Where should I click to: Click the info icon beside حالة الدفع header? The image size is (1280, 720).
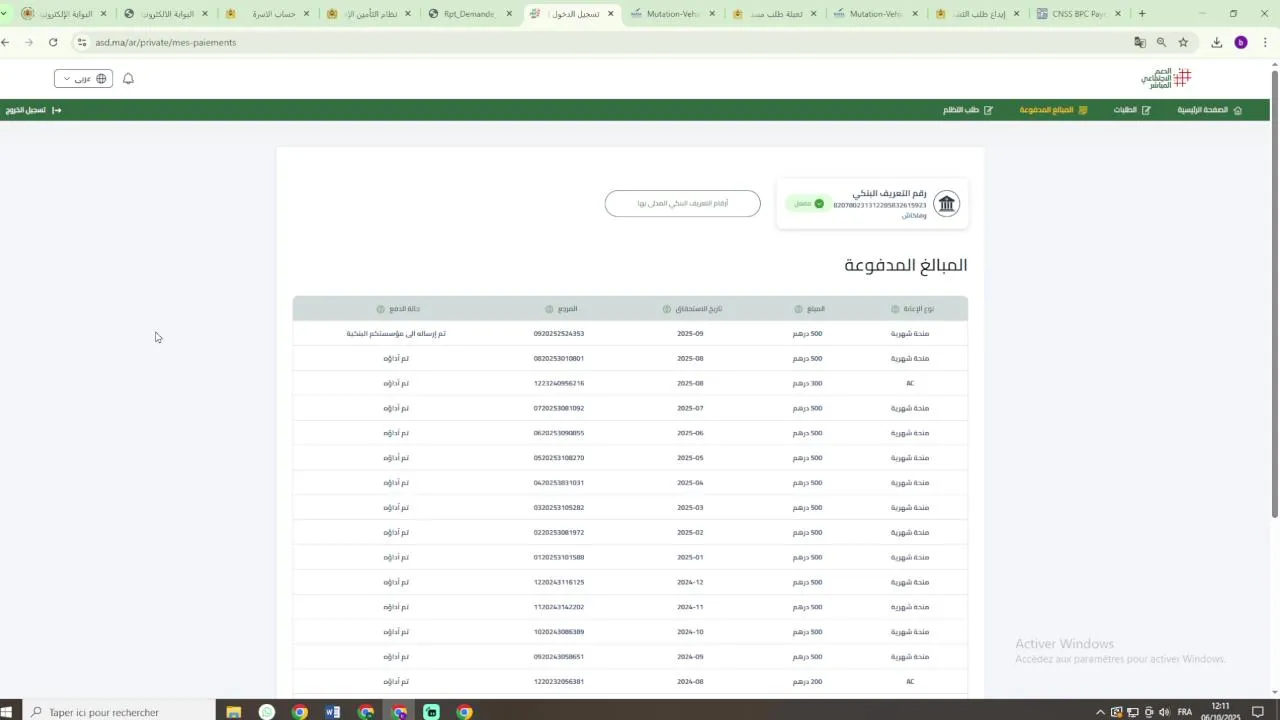pos(380,309)
